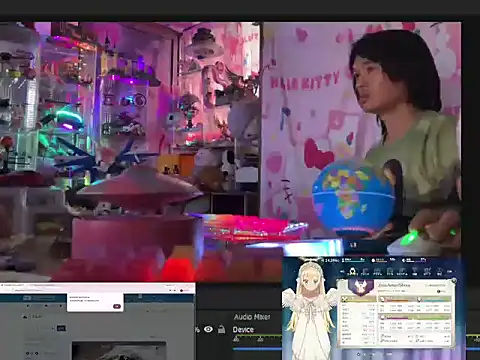This screenshot has height=360, width=480.
Task: Select the character silhouette icon in game menu
Action: coord(352,271)
